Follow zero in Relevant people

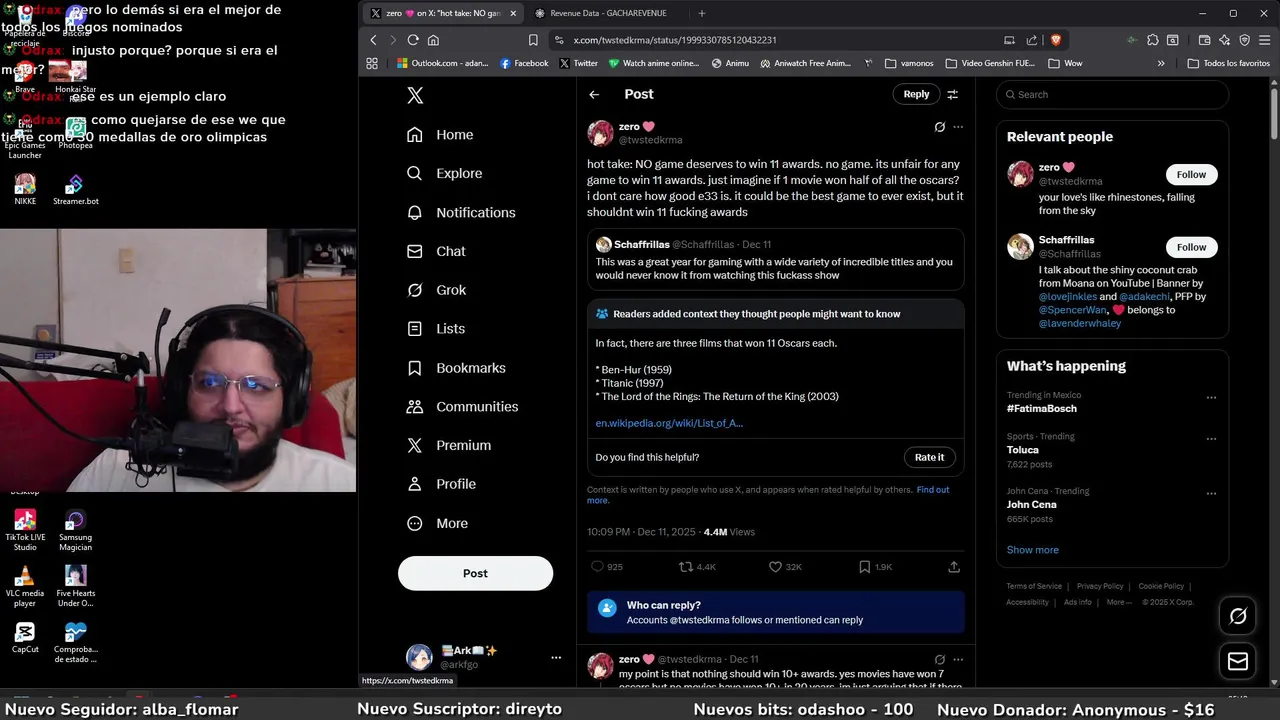[1191, 174]
